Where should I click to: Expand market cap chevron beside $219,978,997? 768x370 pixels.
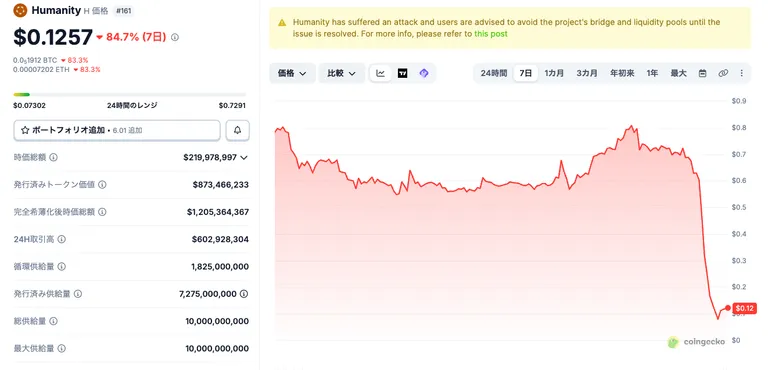[x=244, y=157]
